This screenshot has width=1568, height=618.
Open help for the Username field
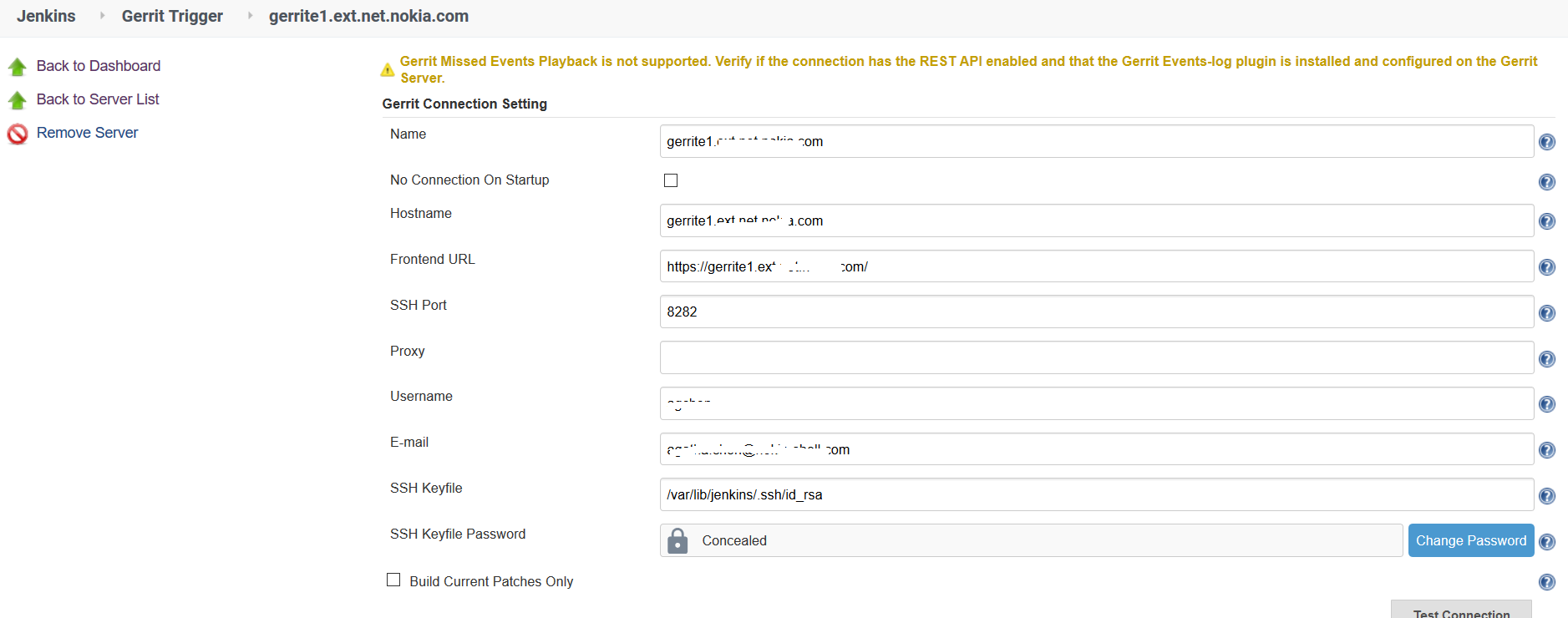[1547, 404]
